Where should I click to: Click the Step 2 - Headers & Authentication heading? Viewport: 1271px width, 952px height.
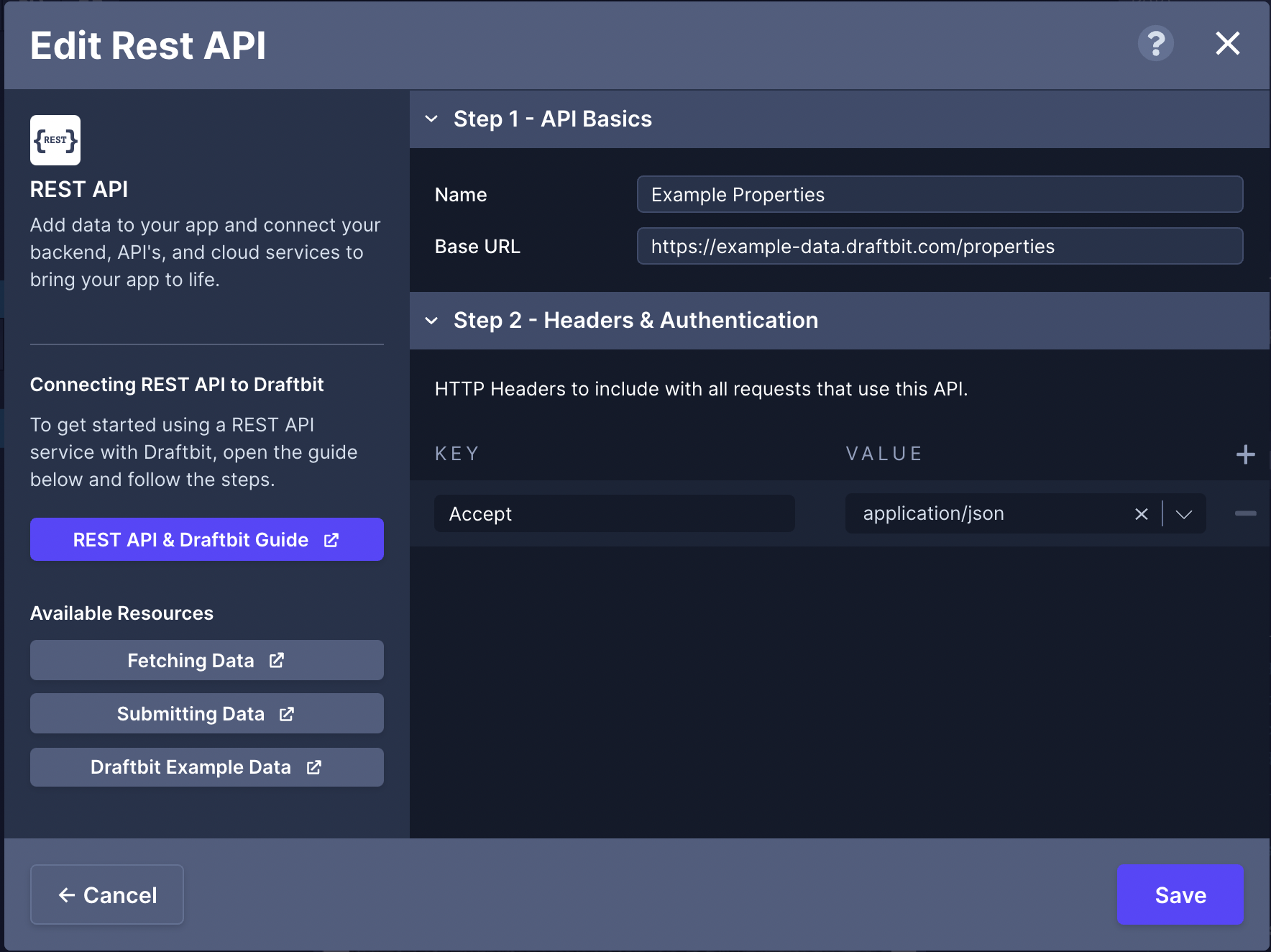click(x=635, y=320)
